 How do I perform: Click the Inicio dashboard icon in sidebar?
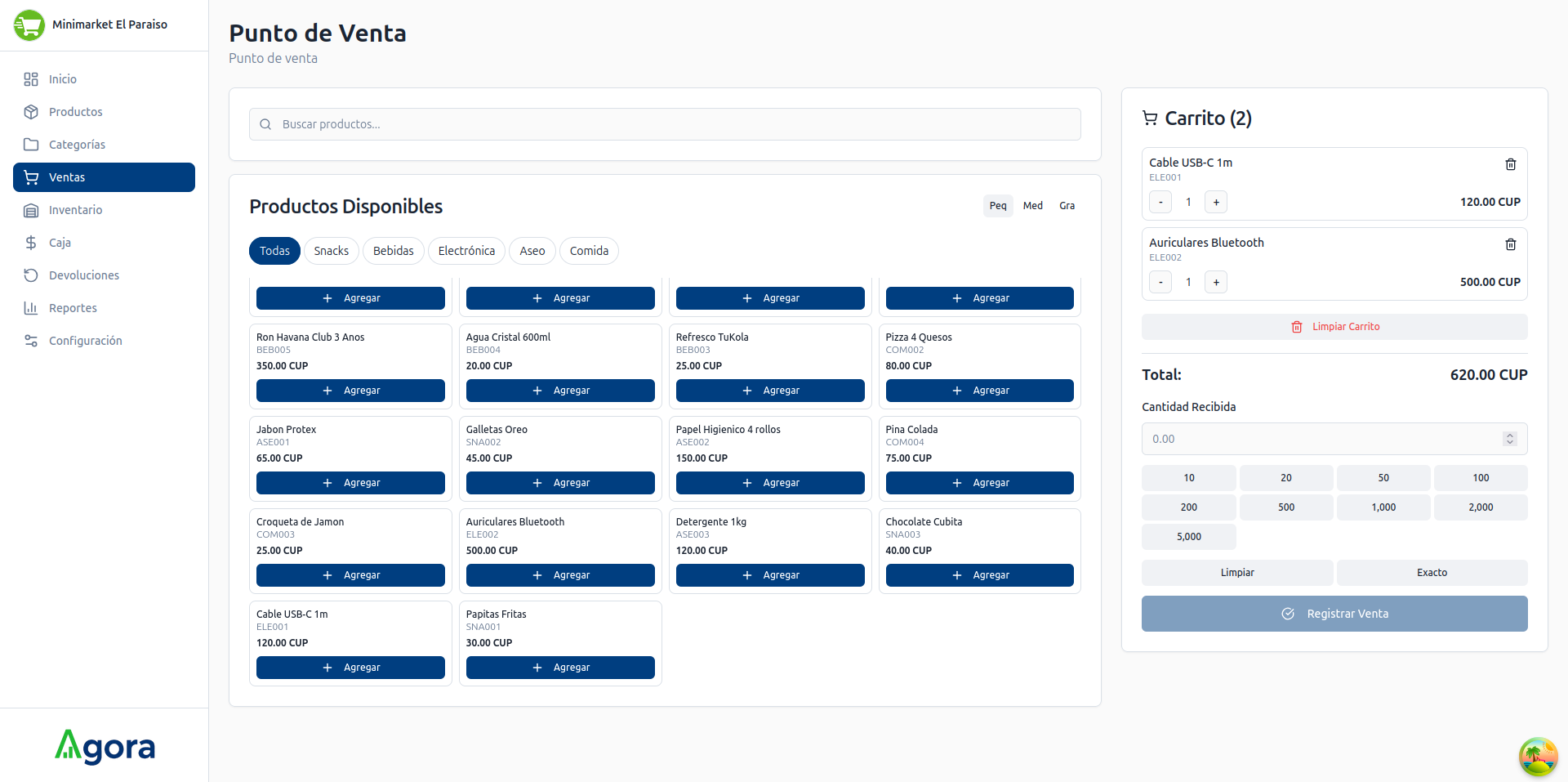[31, 79]
